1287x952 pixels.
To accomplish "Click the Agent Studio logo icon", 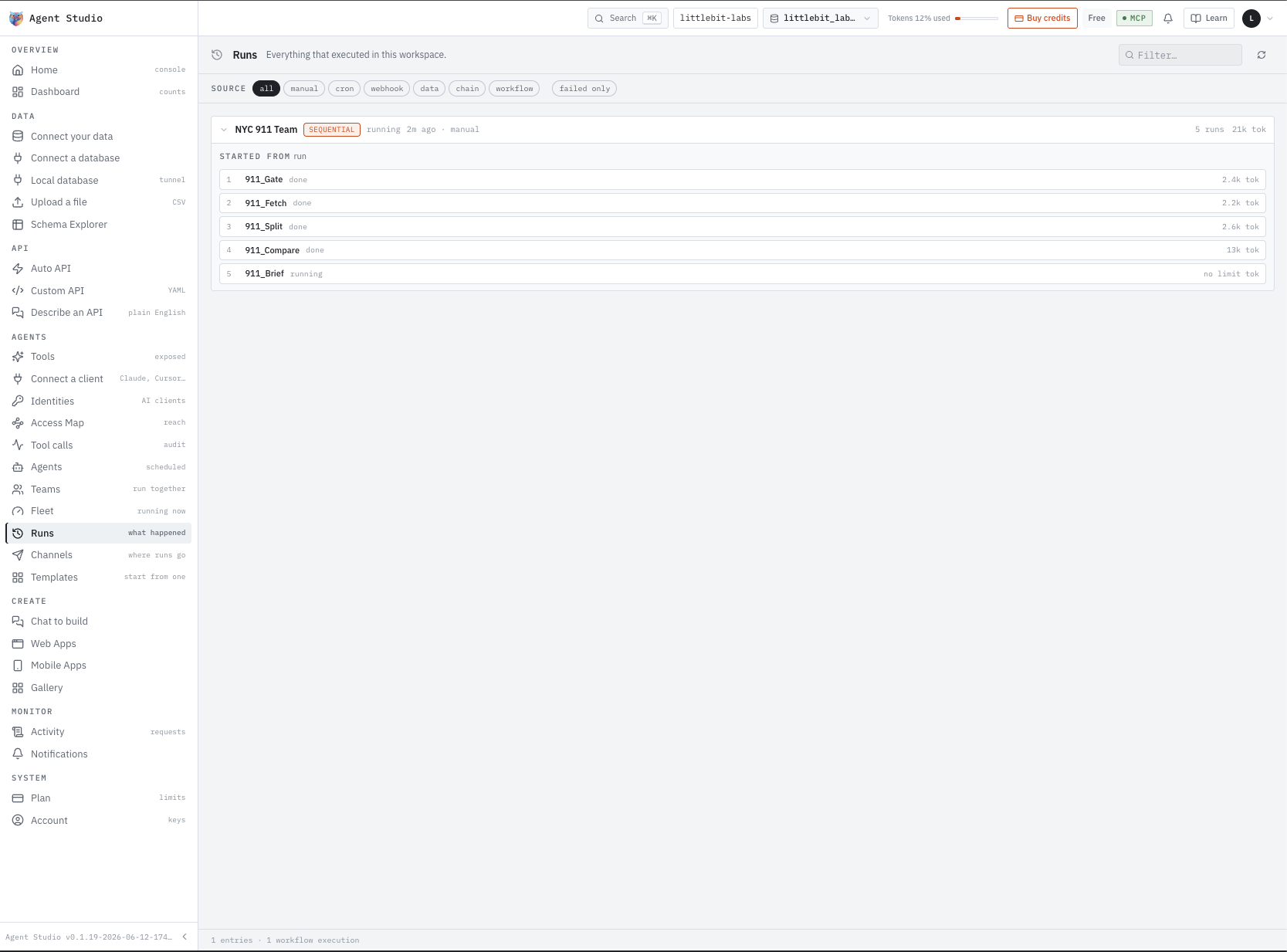I will pyautogui.click(x=16, y=19).
